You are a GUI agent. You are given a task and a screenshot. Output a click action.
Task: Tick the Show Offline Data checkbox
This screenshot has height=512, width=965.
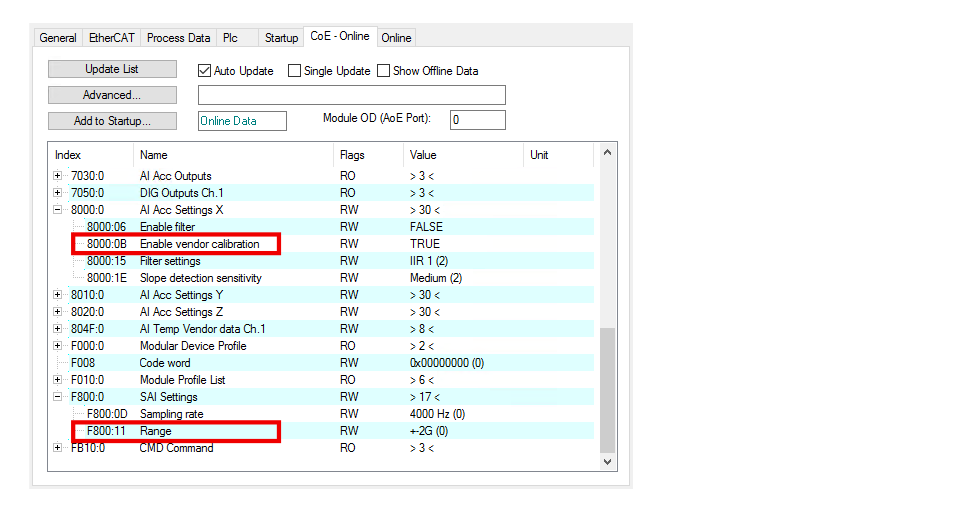383,71
